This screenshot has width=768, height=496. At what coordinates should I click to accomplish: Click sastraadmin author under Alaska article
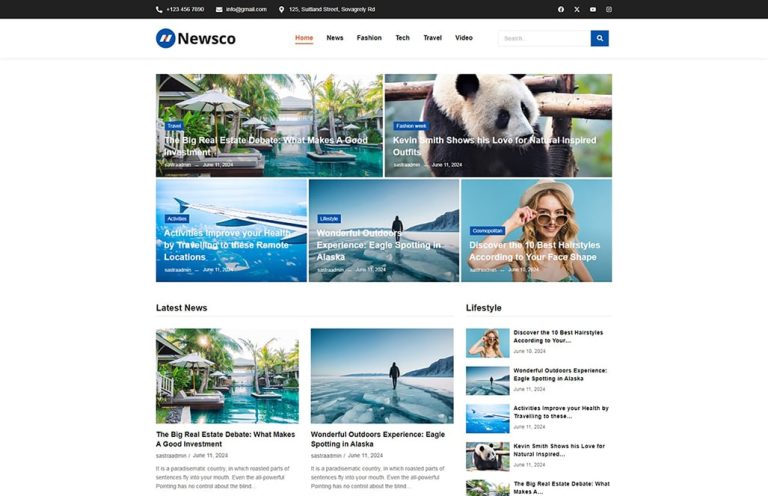(326, 456)
